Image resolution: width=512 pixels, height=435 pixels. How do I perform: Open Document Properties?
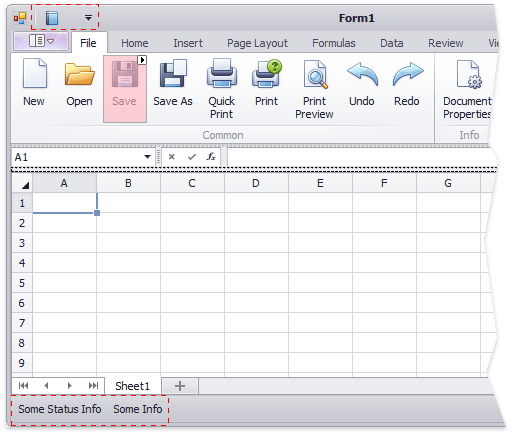(x=467, y=89)
